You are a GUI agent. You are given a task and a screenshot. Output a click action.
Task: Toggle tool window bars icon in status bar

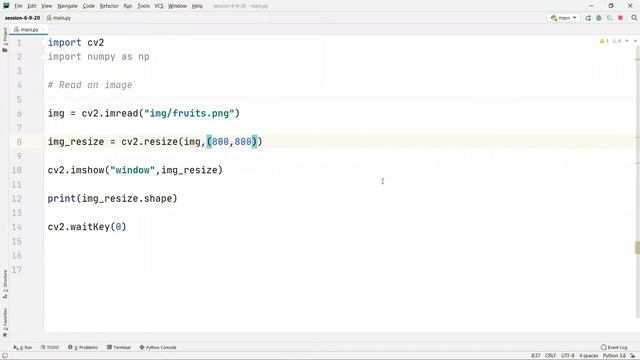point(5,356)
